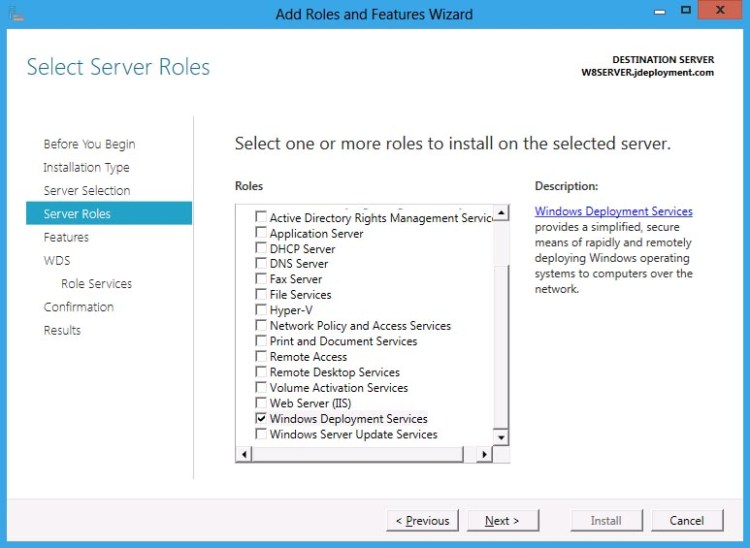Tick the Web Server (IIS) checkbox
Viewport: 750px width, 548px height.
coord(261,404)
